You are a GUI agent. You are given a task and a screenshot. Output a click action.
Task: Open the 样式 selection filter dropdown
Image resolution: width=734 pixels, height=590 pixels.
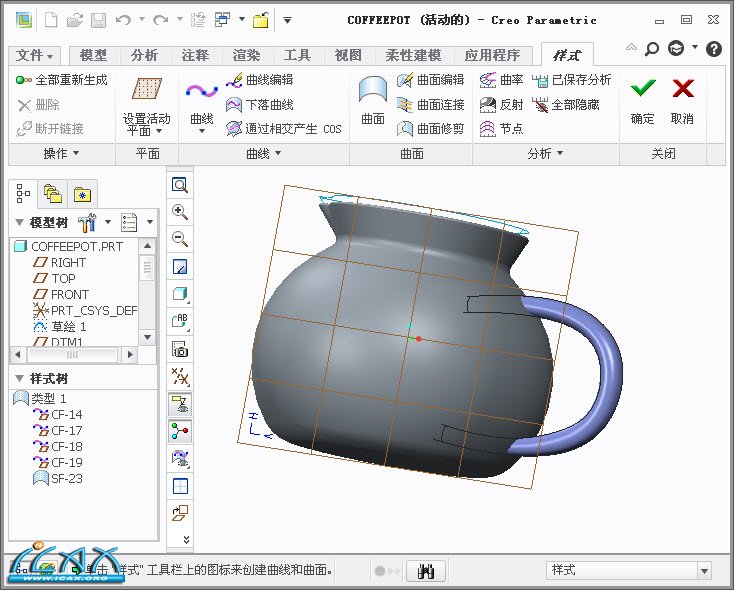tap(702, 570)
